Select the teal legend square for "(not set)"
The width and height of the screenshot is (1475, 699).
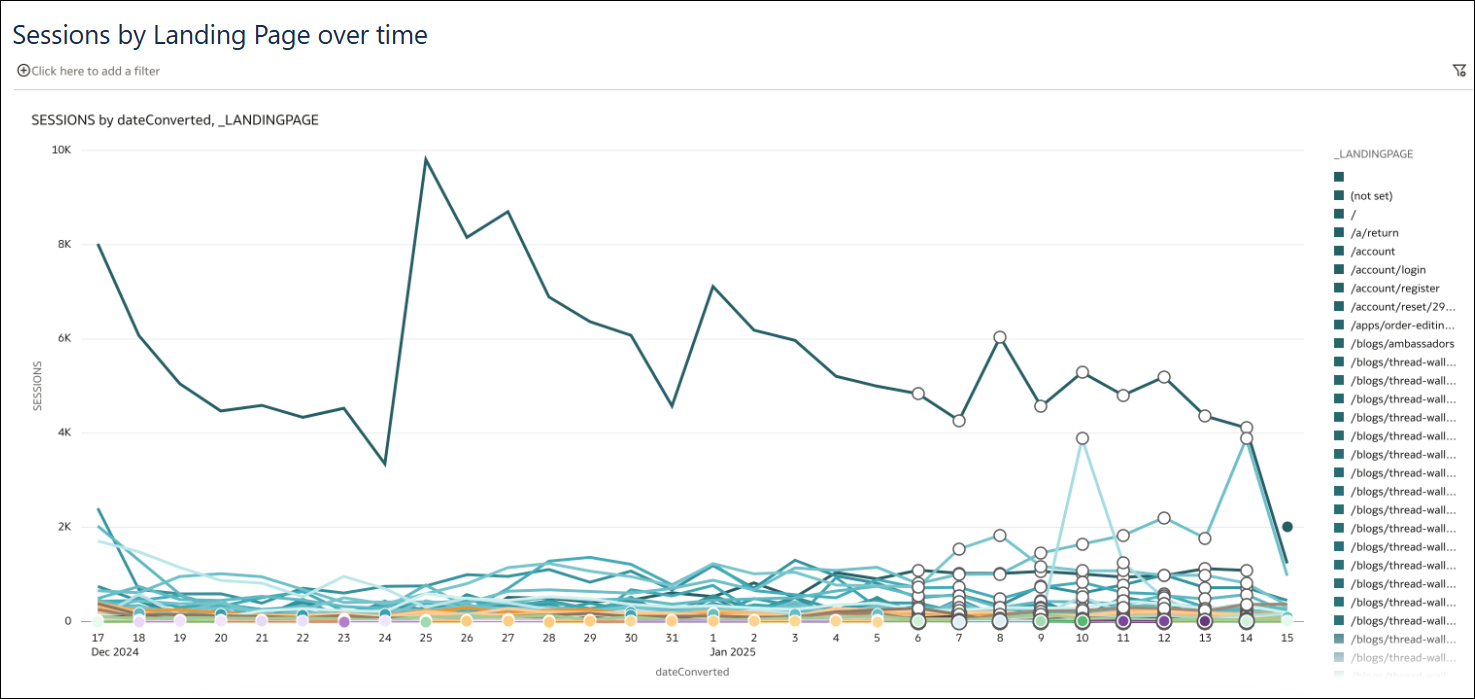[x=1338, y=195]
